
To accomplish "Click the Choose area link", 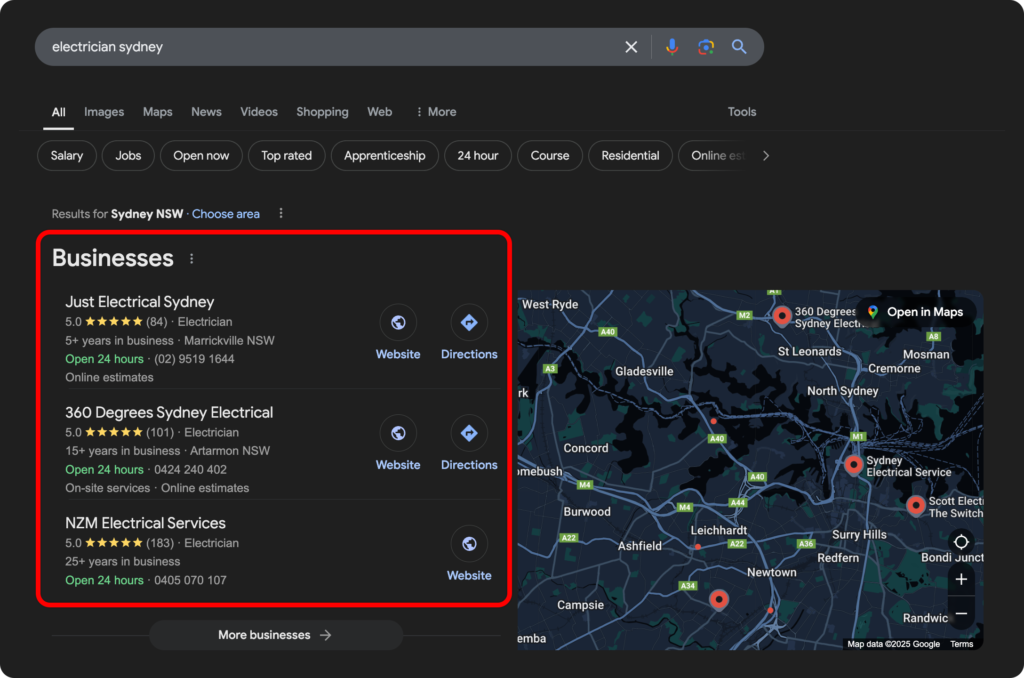I will (225, 214).
